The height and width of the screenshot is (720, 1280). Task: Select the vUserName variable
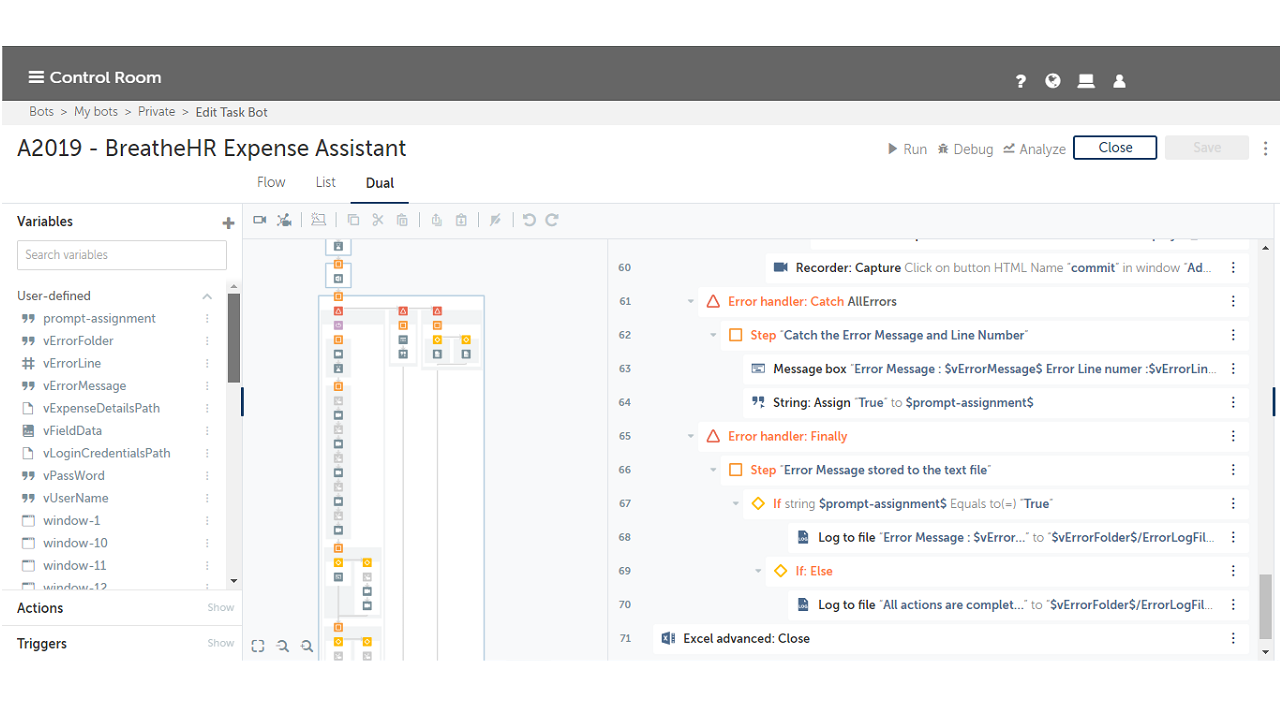(x=76, y=498)
